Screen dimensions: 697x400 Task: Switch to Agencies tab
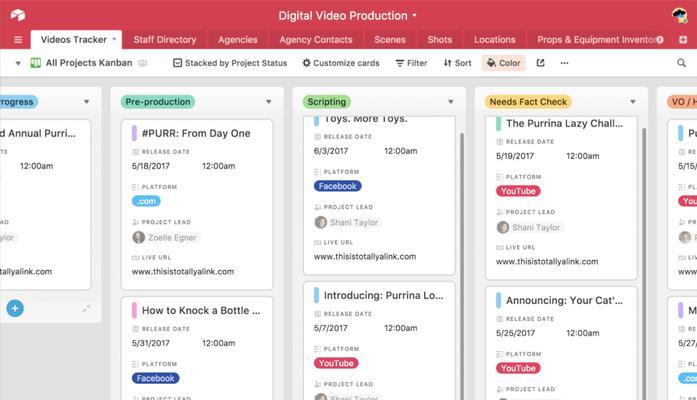[238, 40]
